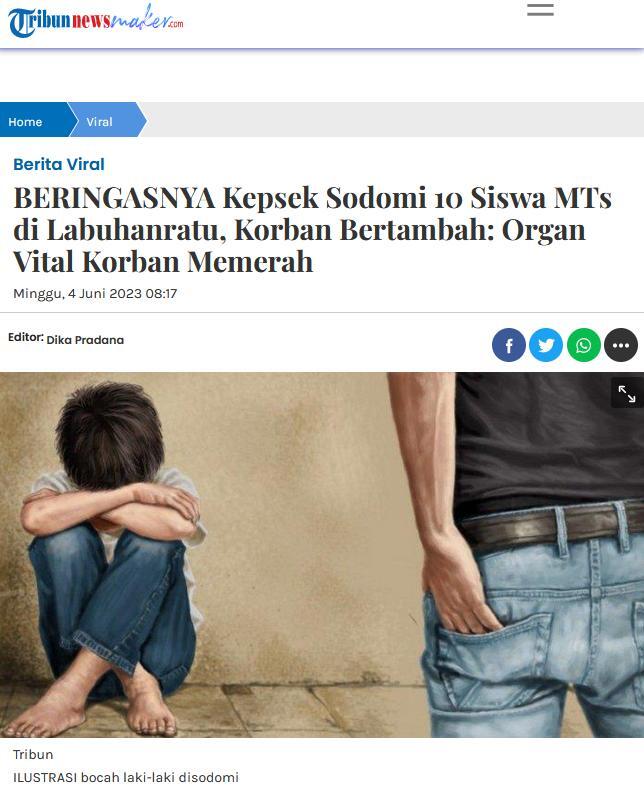The height and width of the screenshot is (794, 644).
Task: Expand the article image fullscreen
Action: (627, 393)
